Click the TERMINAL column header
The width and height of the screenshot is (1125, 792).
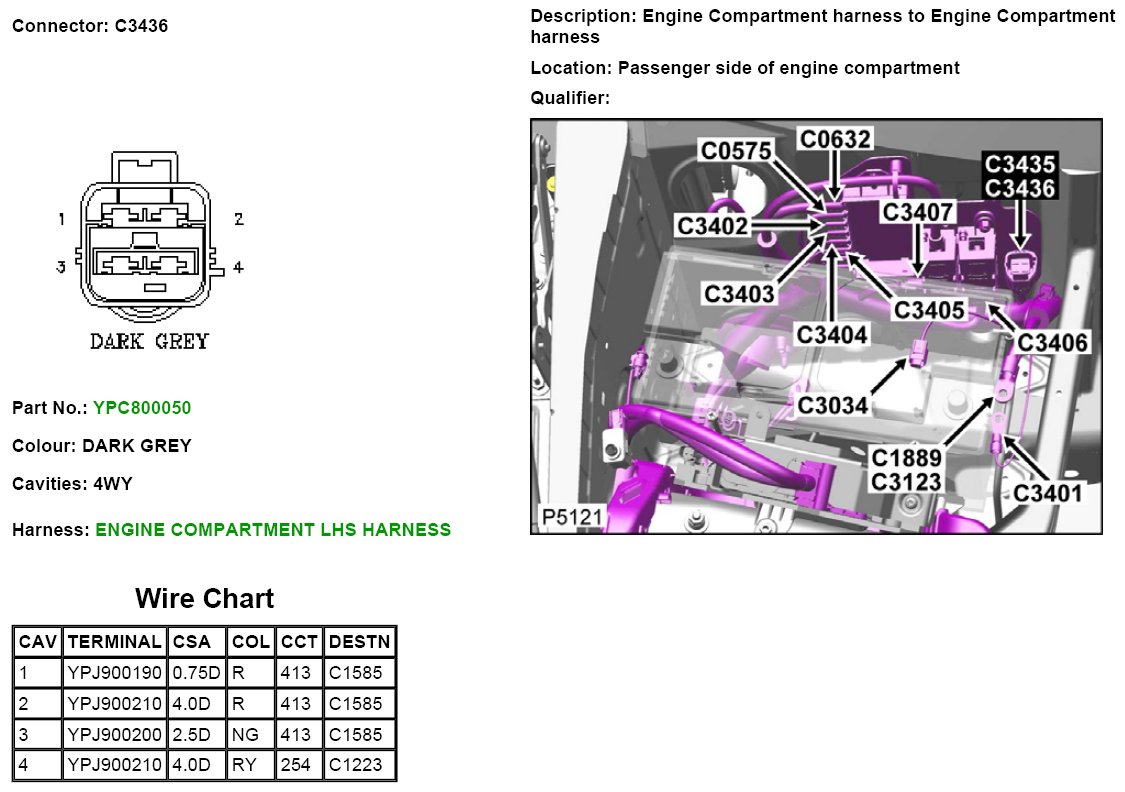[115, 641]
